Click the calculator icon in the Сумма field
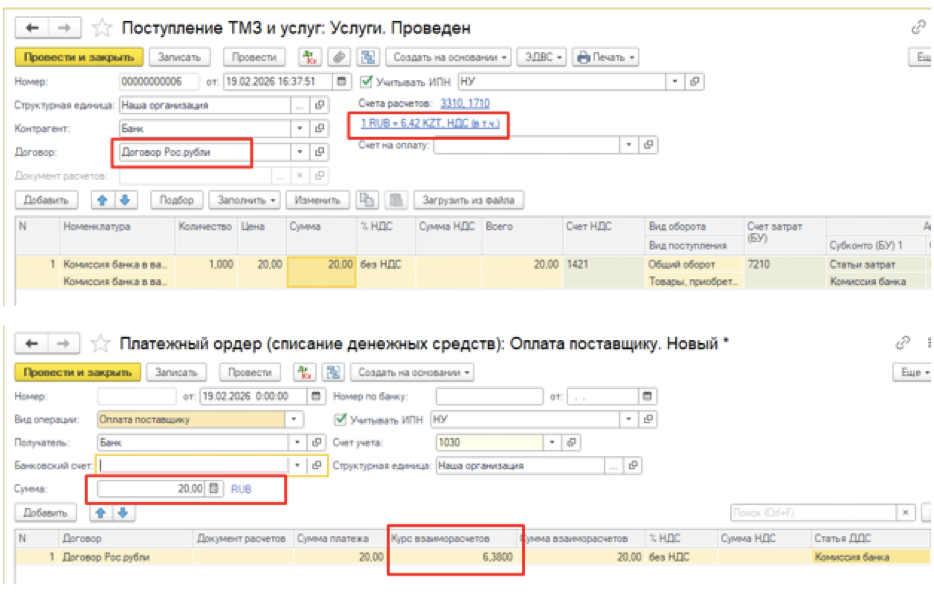 213,489
